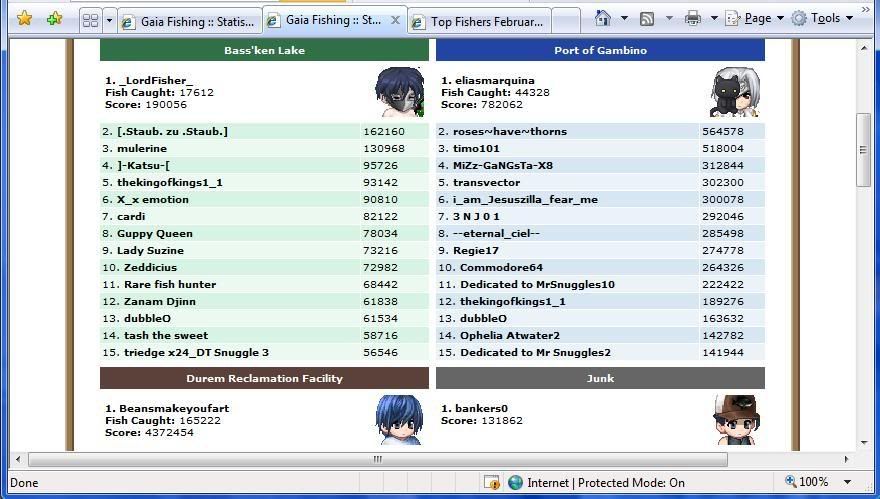
Task: Click the Junk section header
Action: [x=601, y=378]
